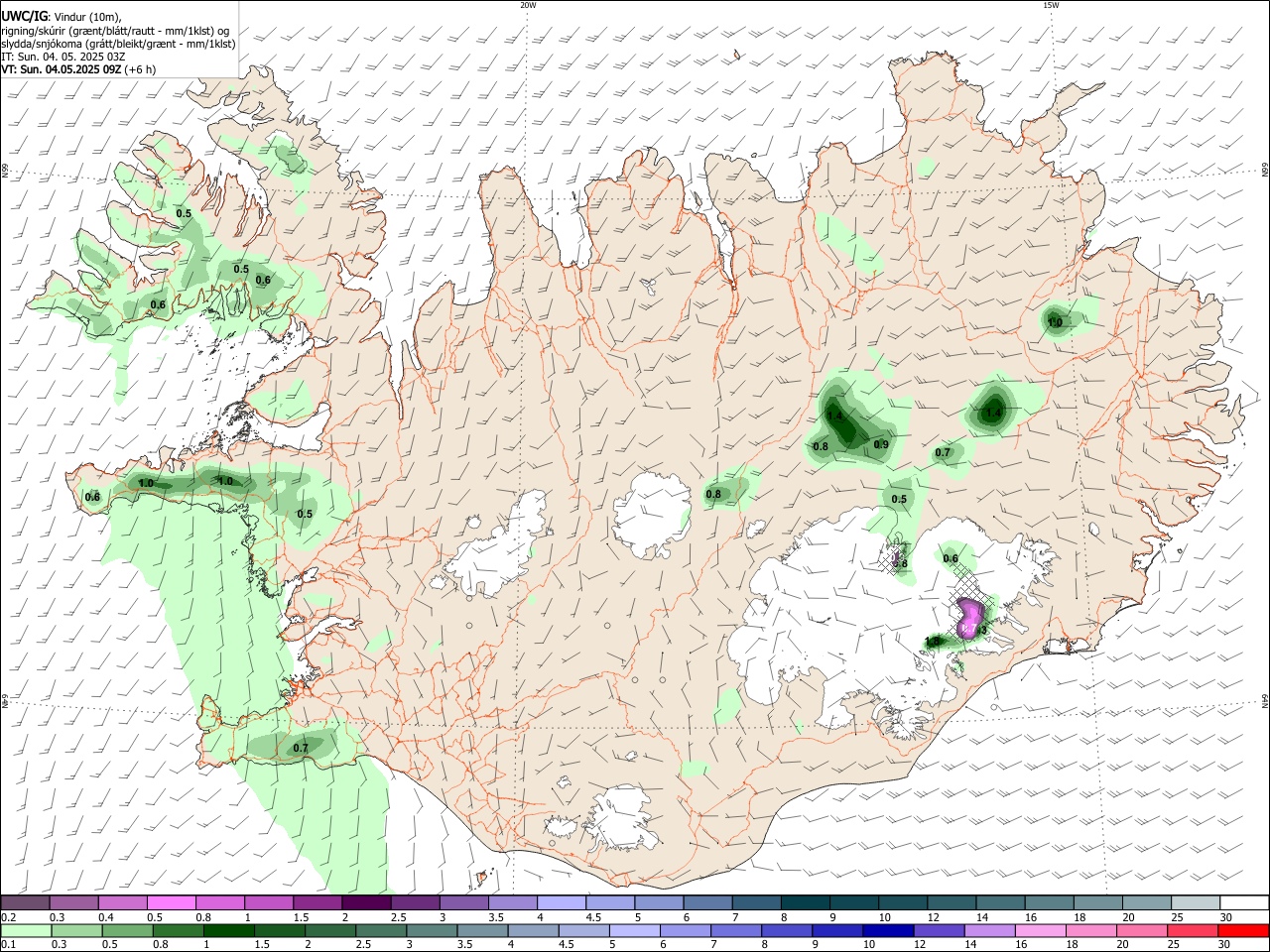Select the snow scale swatch between 0.2 and 0.3
The height and width of the screenshot is (952, 1270).
coord(26,903)
